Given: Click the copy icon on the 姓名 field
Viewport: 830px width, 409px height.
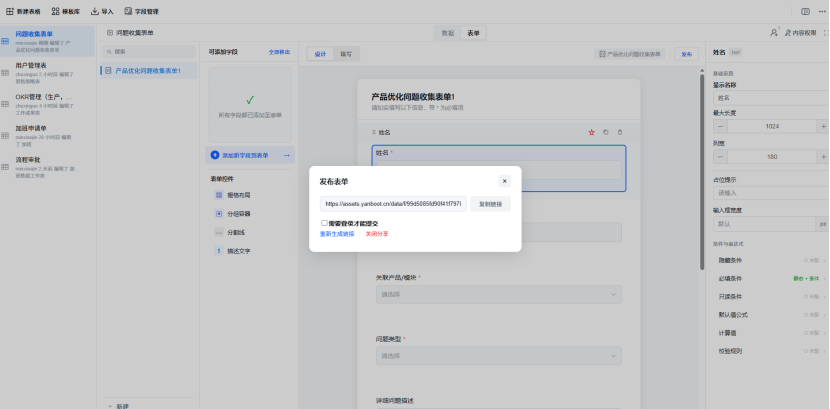Looking at the screenshot, I should (606, 132).
